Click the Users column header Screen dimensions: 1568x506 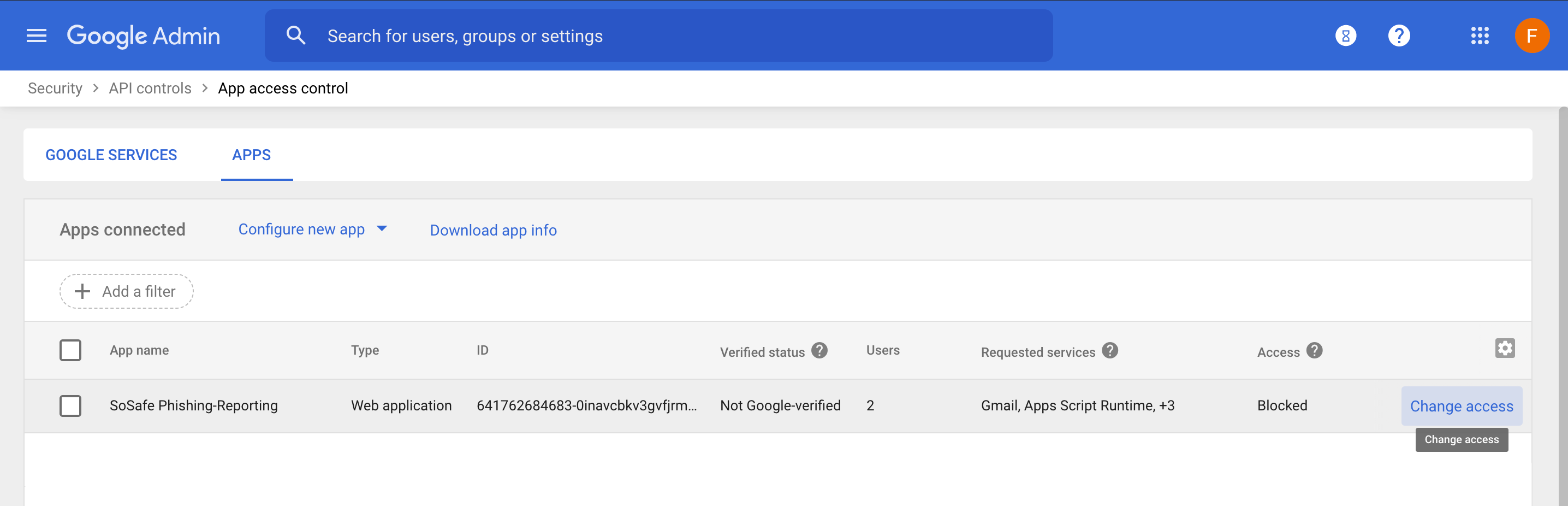click(883, 351)
